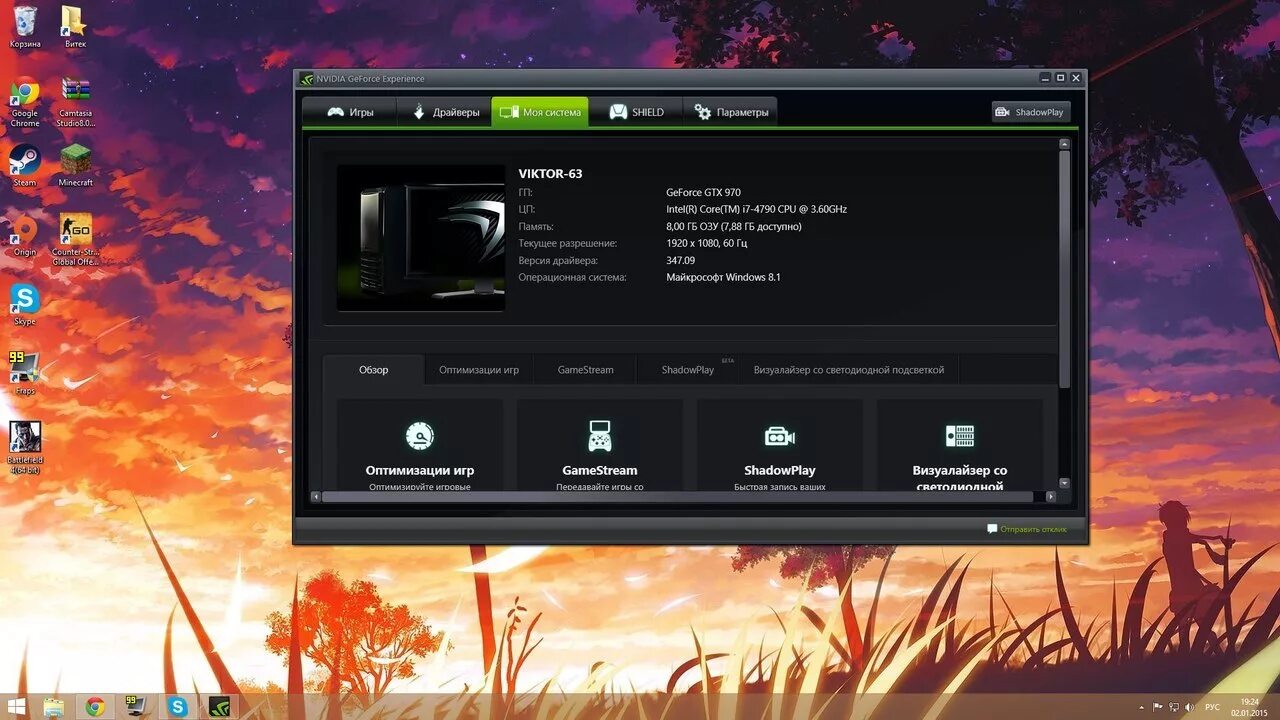The width and height of the screenshot is (1280, 720).
Task: Open the SHIELD tab
Action: click(x=636, y=112)
